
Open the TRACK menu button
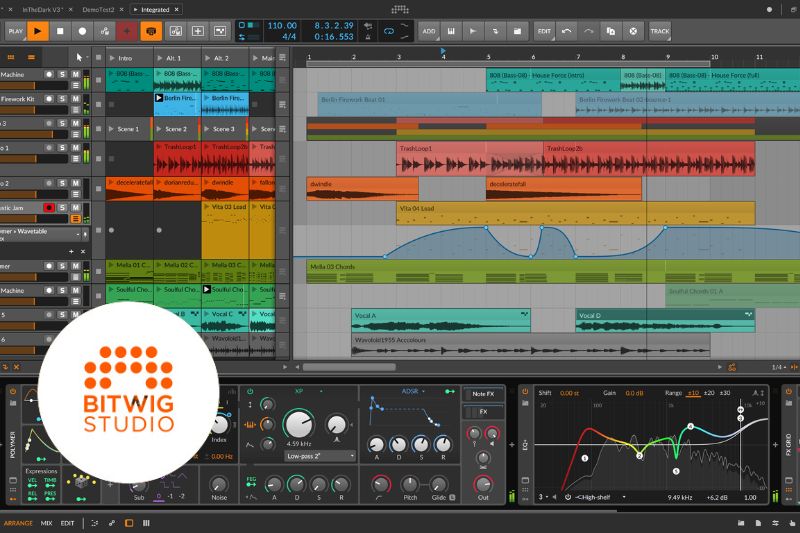click(x=660, y=31)
